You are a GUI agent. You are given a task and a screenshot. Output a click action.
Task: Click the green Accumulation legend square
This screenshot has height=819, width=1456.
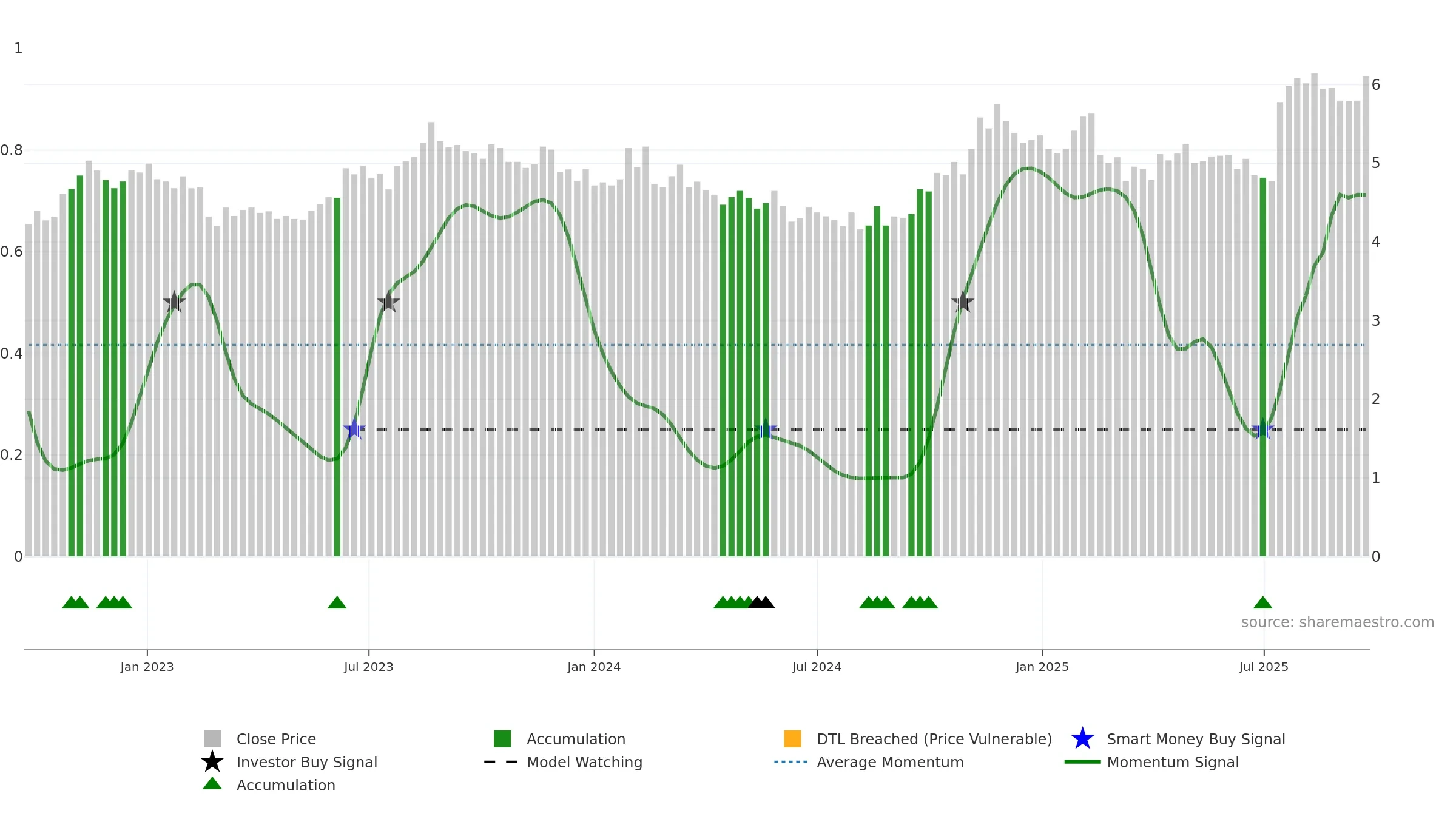click(502, 739)
